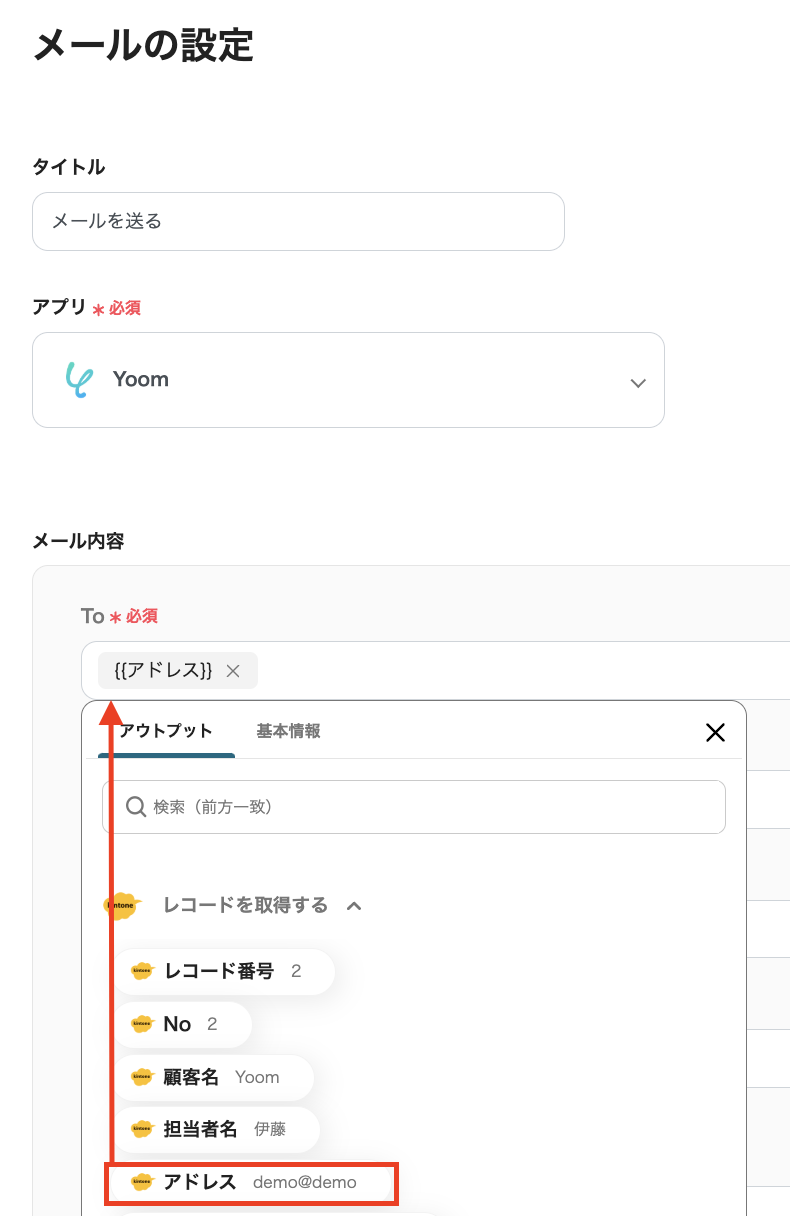790x1216 pixels.
Task: Switch to the アウトプット tab
Action: (x=166, y=731)
